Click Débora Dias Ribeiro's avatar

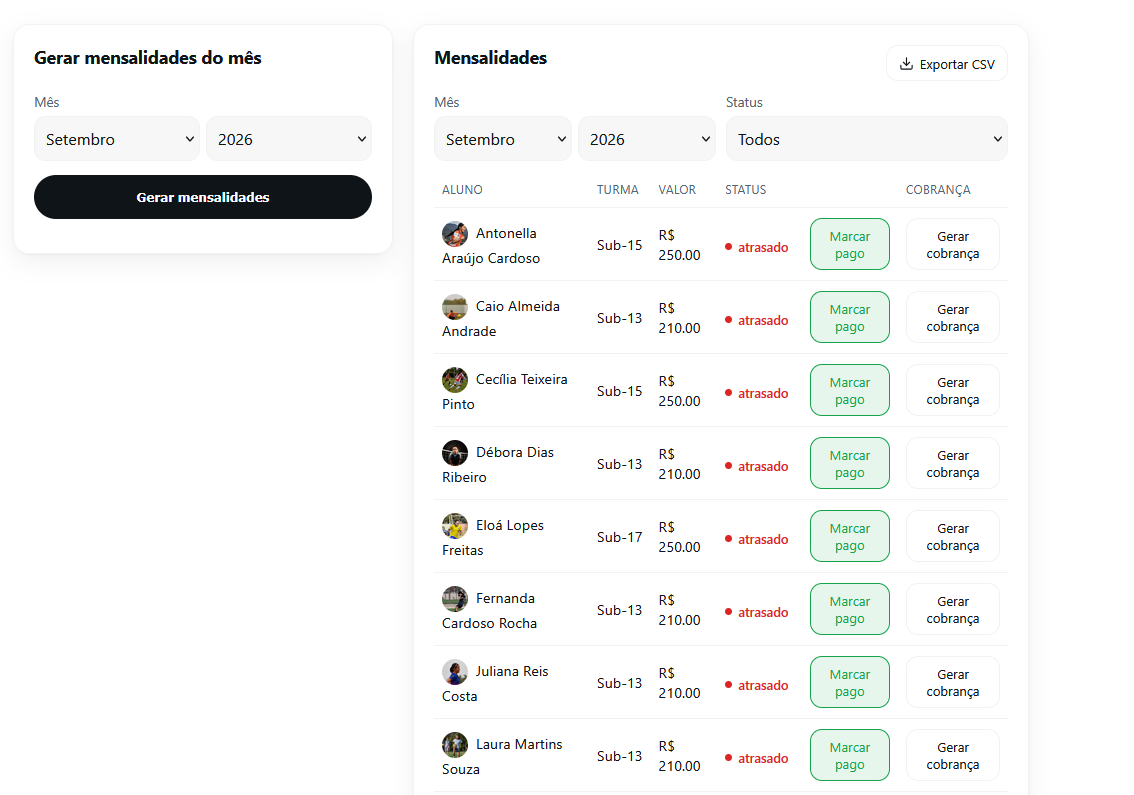455,453
